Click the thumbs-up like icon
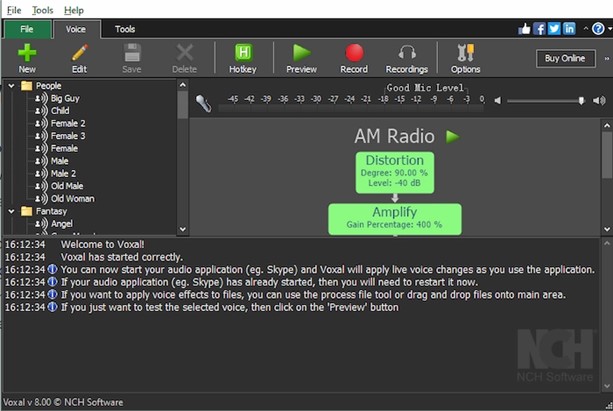Viewport: 613px width, 411px height. [524, 29]
